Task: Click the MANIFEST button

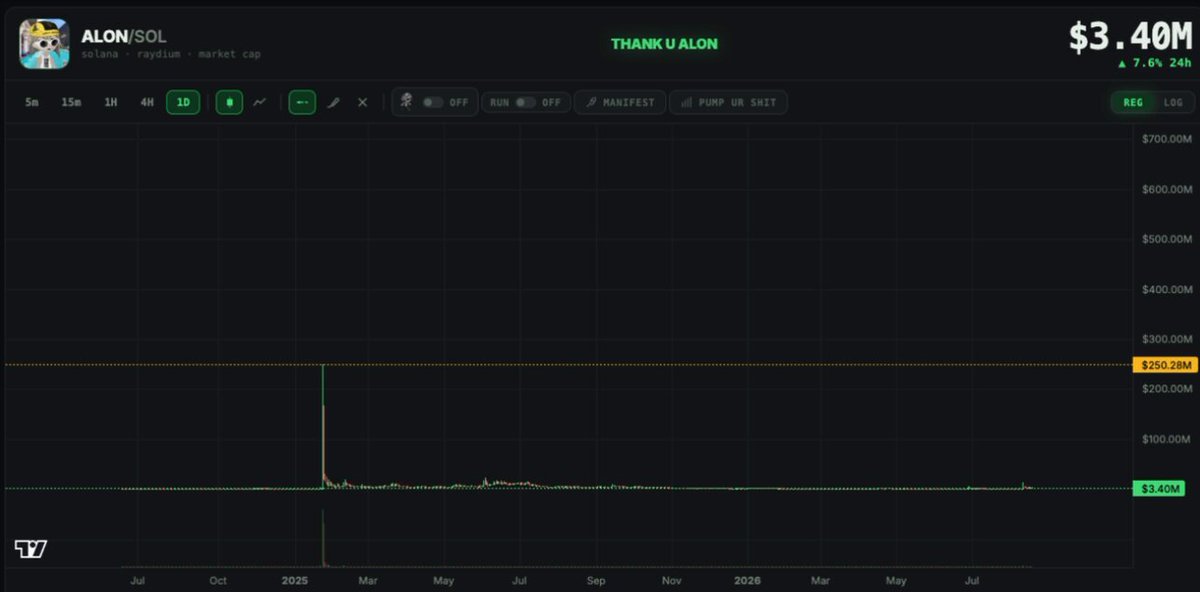Action: point(620,102)
